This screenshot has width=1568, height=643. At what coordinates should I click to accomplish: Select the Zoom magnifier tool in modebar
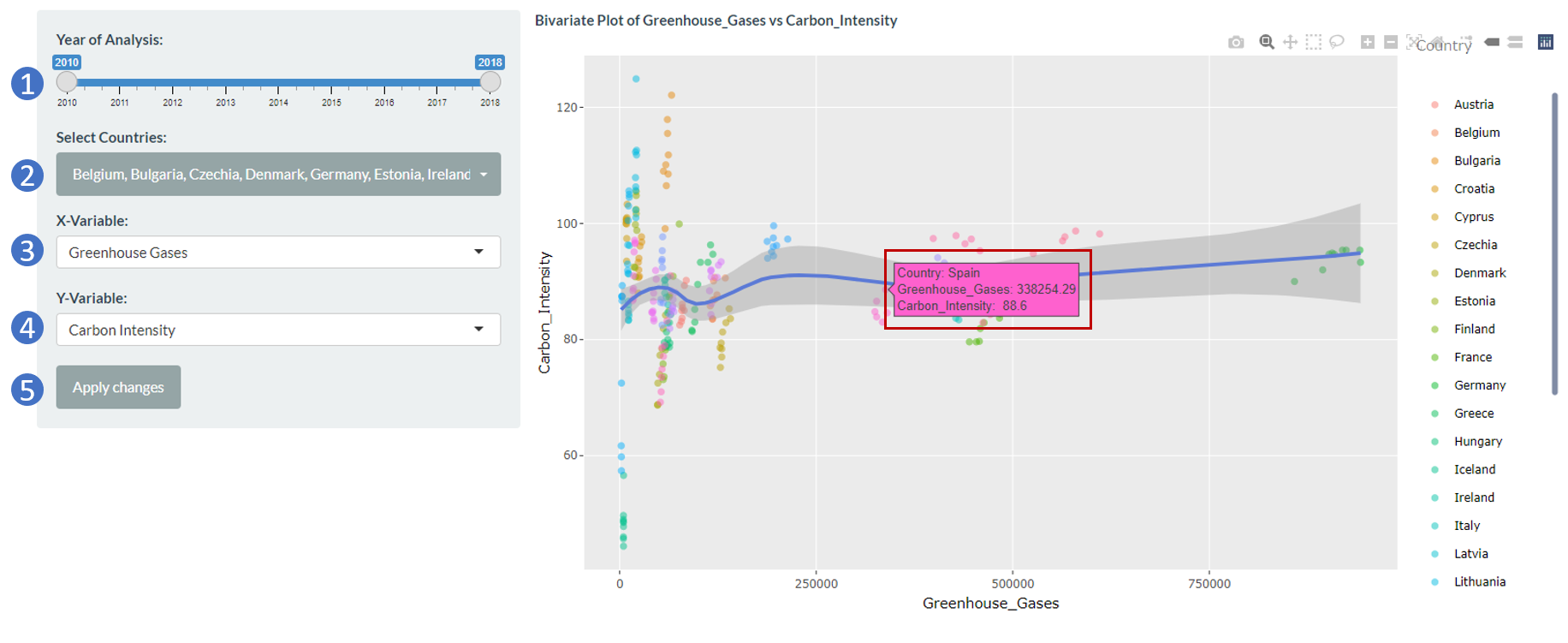1267,42
